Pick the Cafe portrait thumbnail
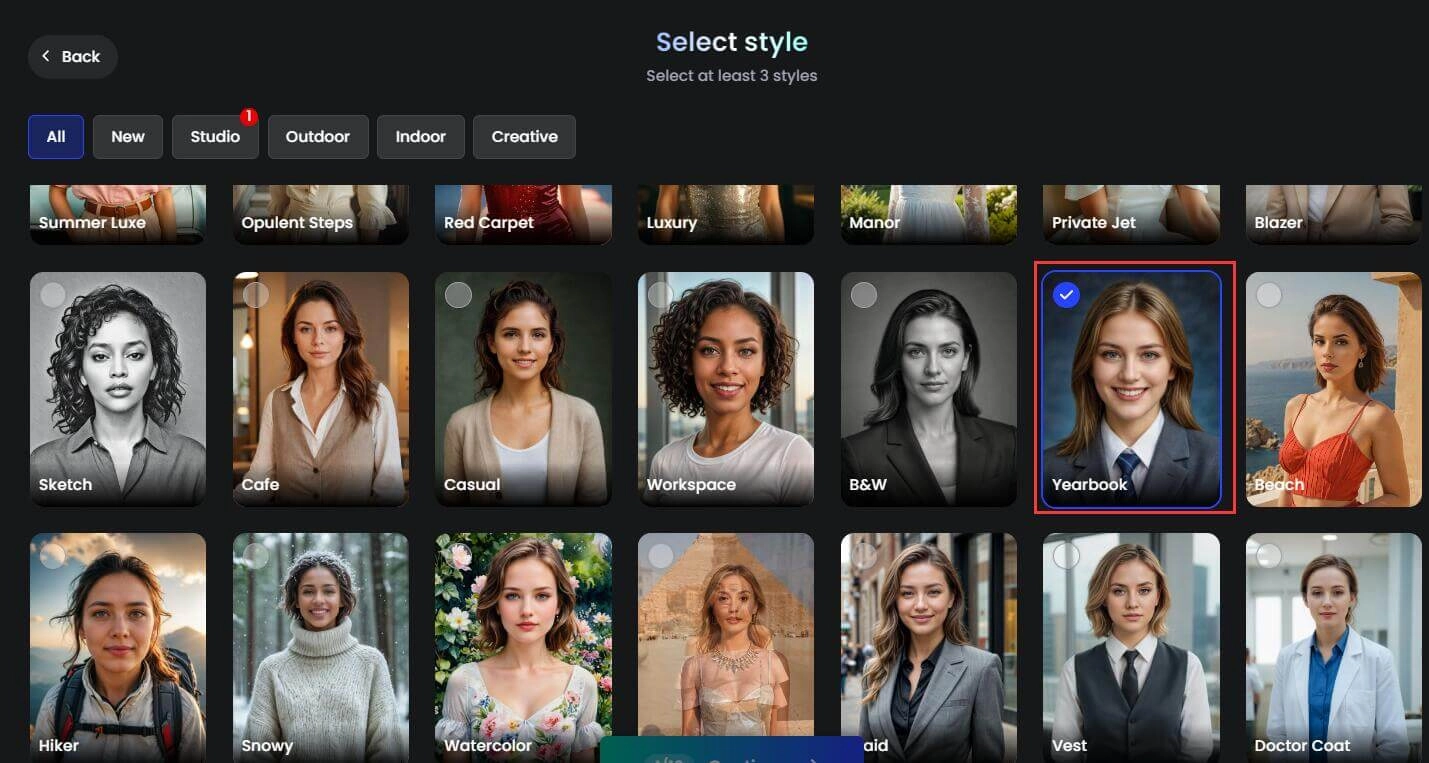 [x=321, y=390]
